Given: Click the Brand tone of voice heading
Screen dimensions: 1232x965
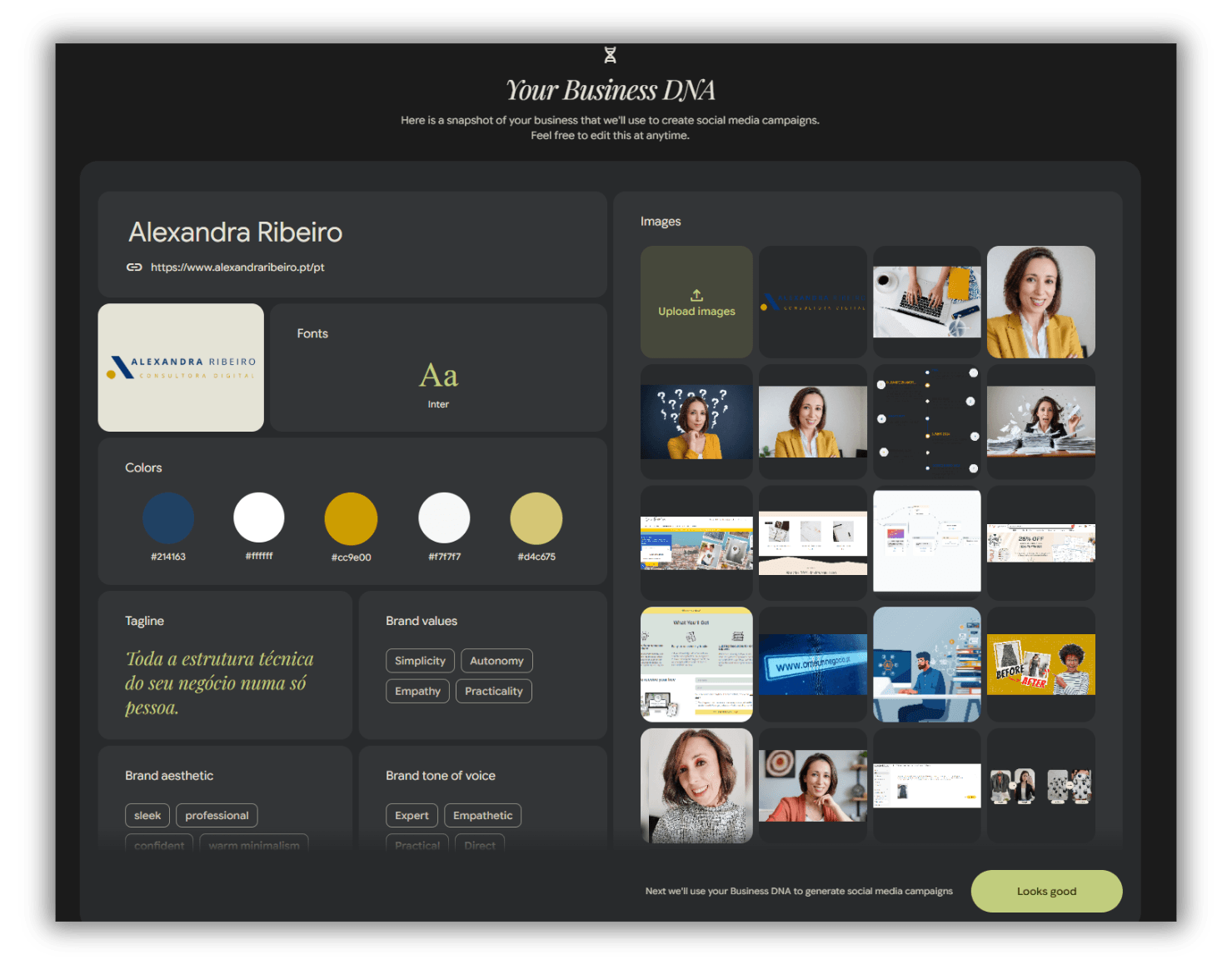Looking at the screenshot, I should (441, 775).
